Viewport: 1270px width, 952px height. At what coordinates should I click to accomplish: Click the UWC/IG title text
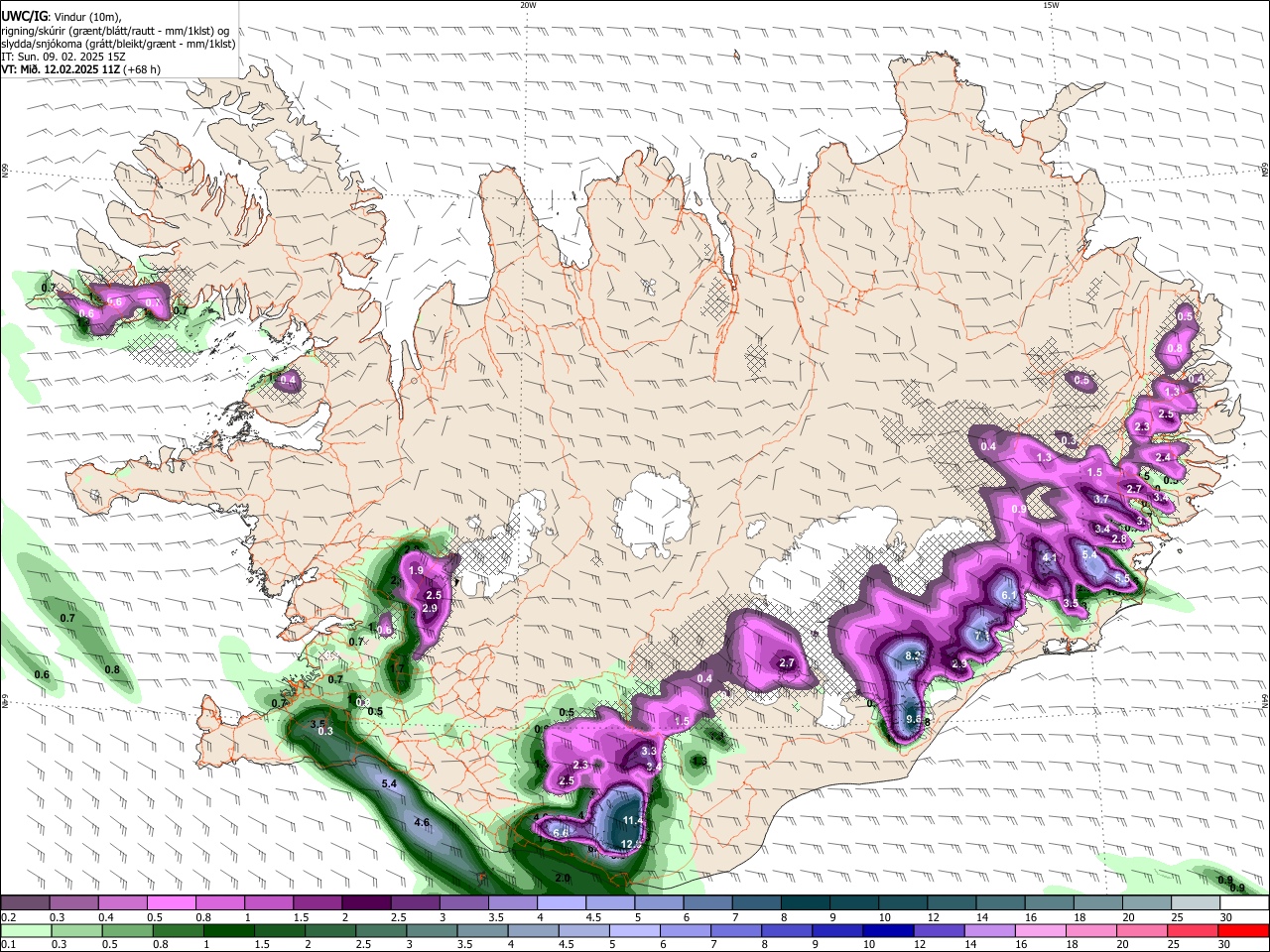(x=24, y=16)
